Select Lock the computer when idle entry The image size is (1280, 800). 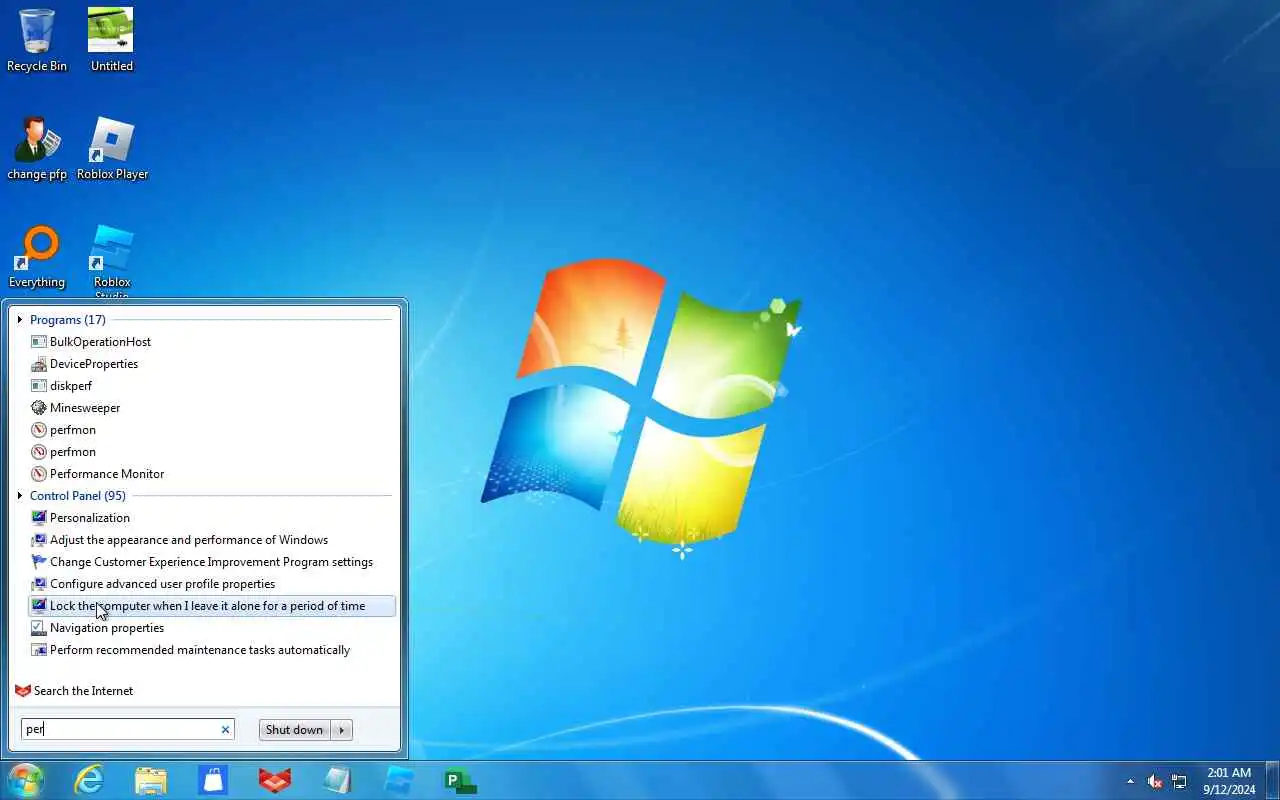click(x=212, y=606)
